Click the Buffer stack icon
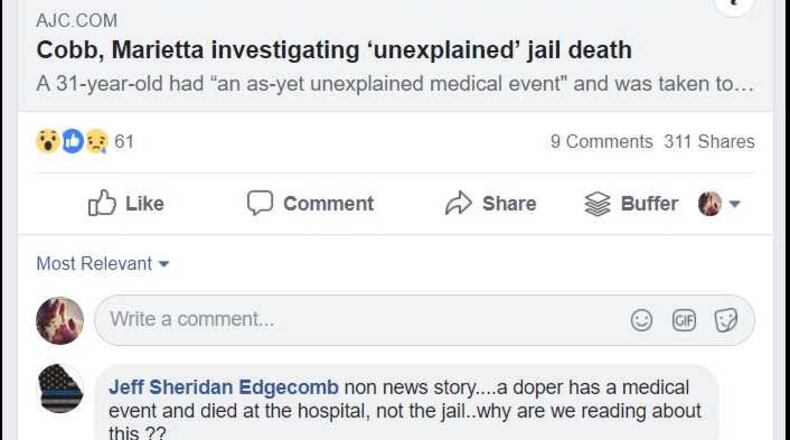 click(596, 204)
